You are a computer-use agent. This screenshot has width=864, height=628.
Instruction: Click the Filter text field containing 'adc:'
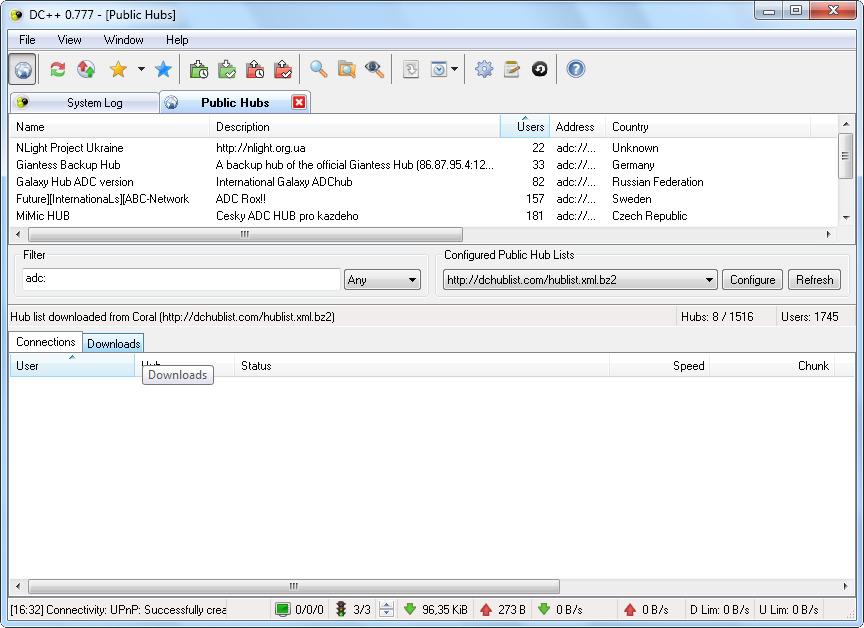pyautogui.click(x=181, y=279)
